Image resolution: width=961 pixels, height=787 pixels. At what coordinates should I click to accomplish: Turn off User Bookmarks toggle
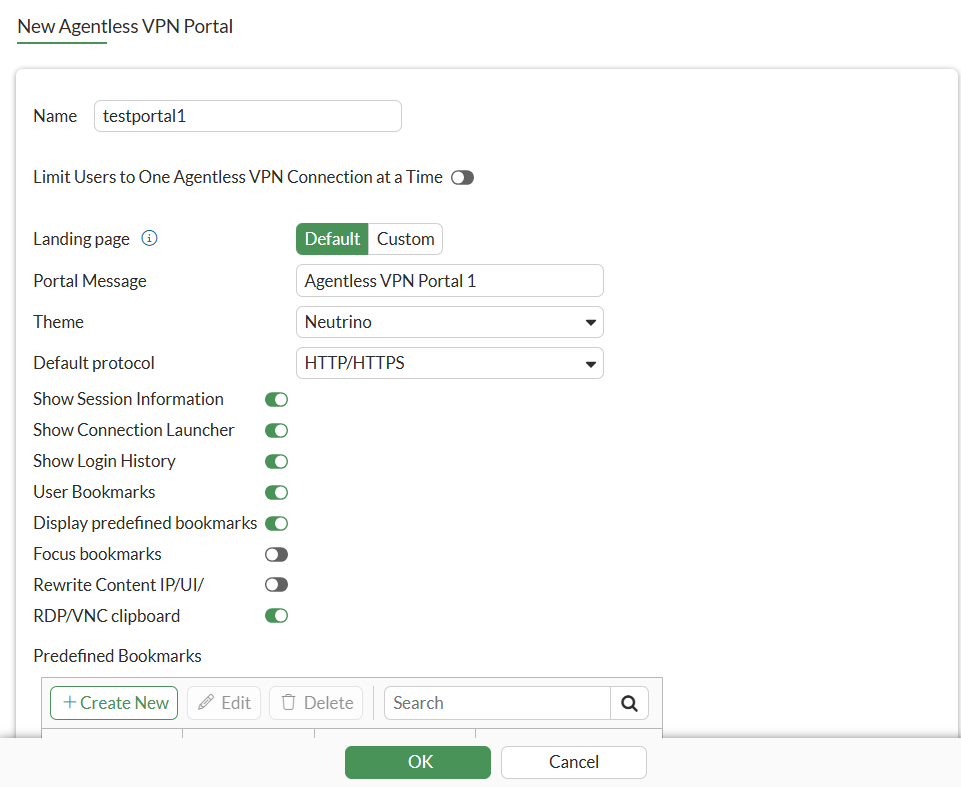276,492
